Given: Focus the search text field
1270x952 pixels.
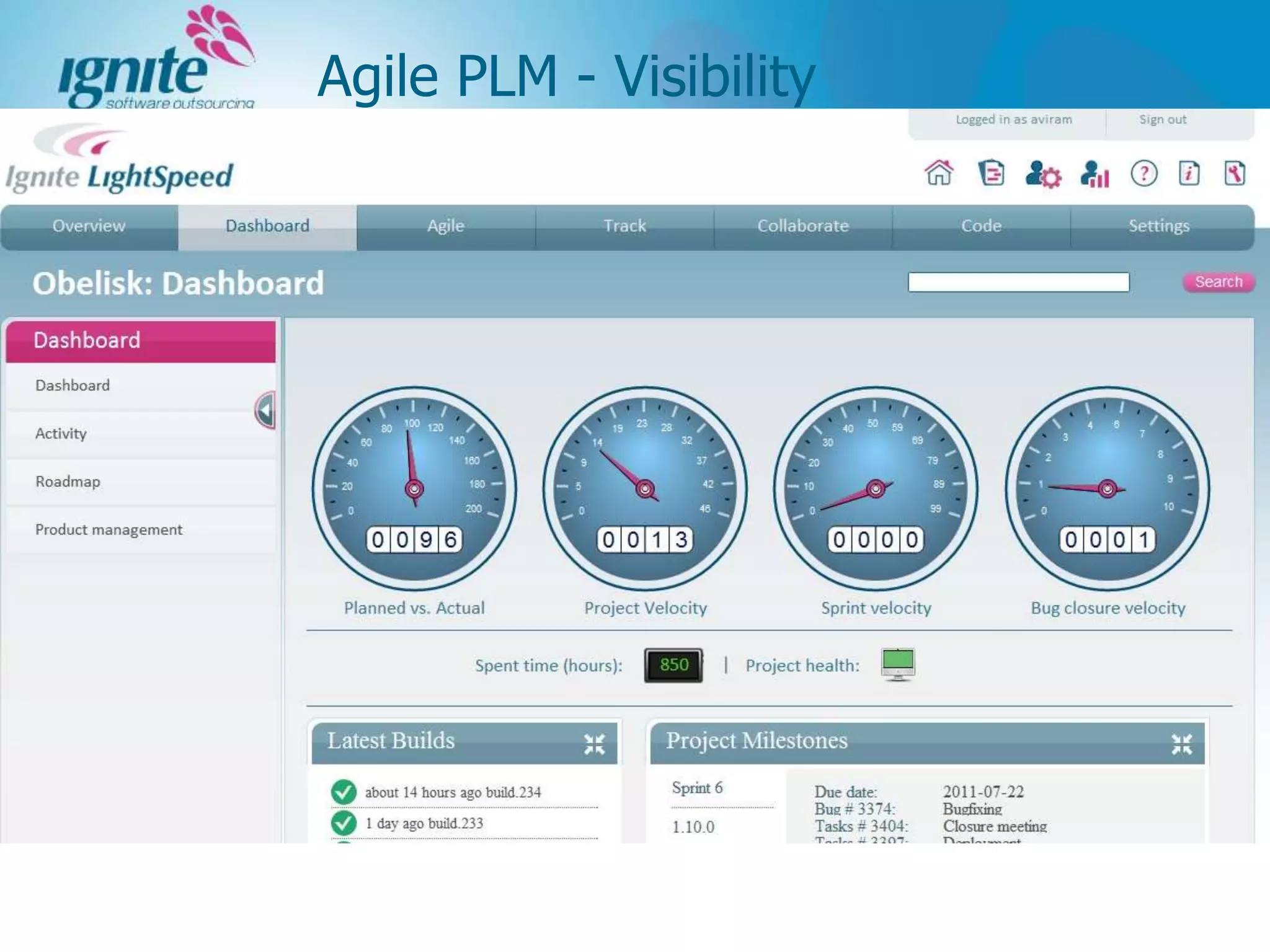Looking at the screenshot, I should 1018,282.
